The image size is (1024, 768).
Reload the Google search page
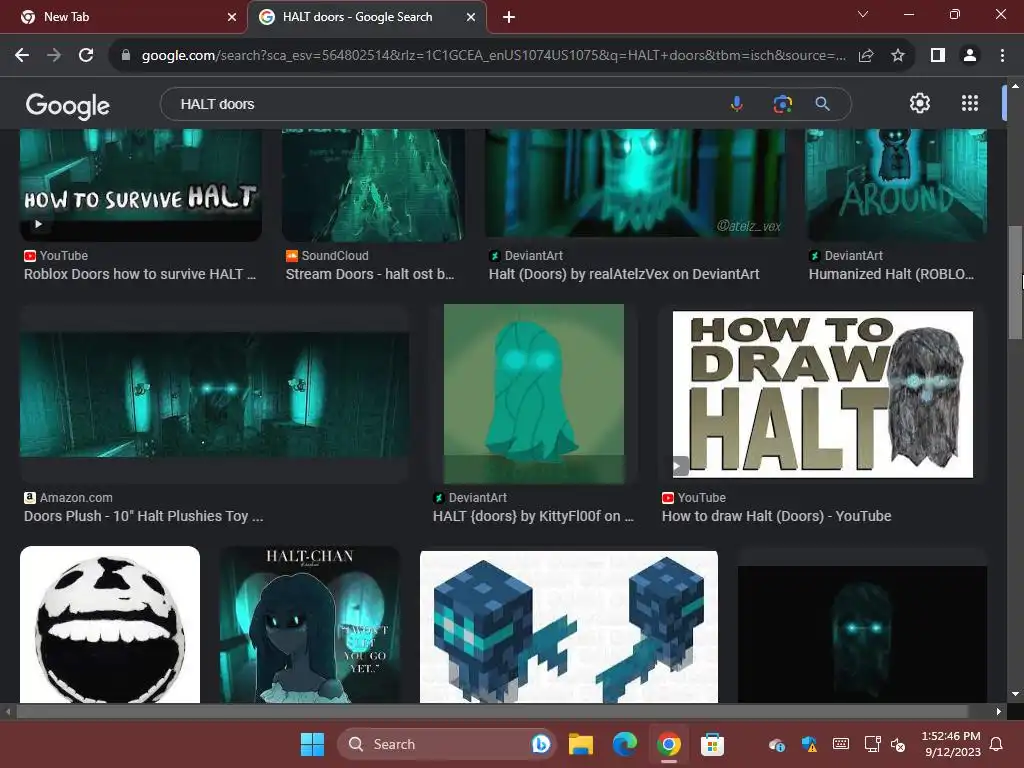pyautogui.click(x=86, y=56)
